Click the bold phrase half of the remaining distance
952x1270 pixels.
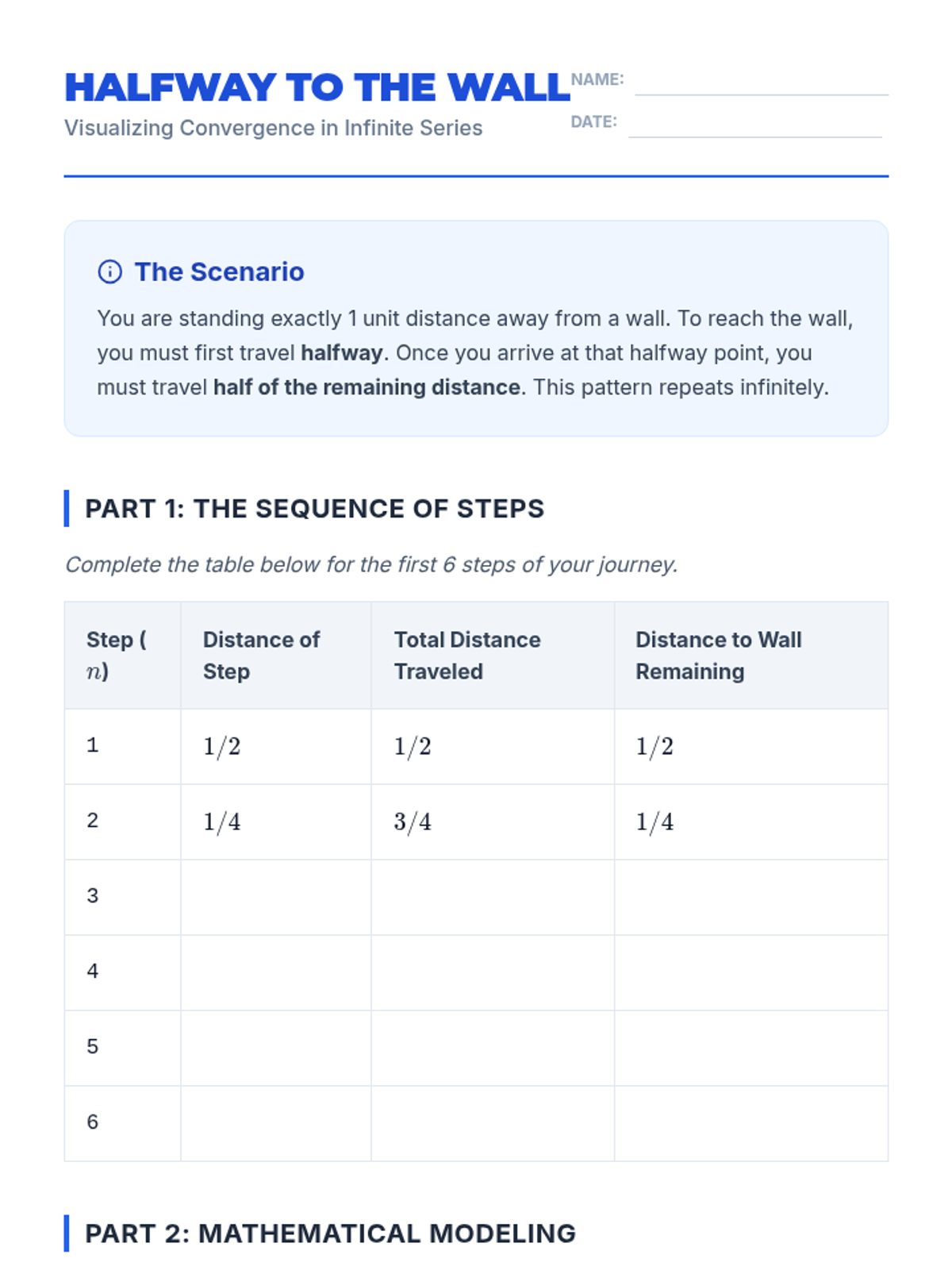tap(367, 387)
